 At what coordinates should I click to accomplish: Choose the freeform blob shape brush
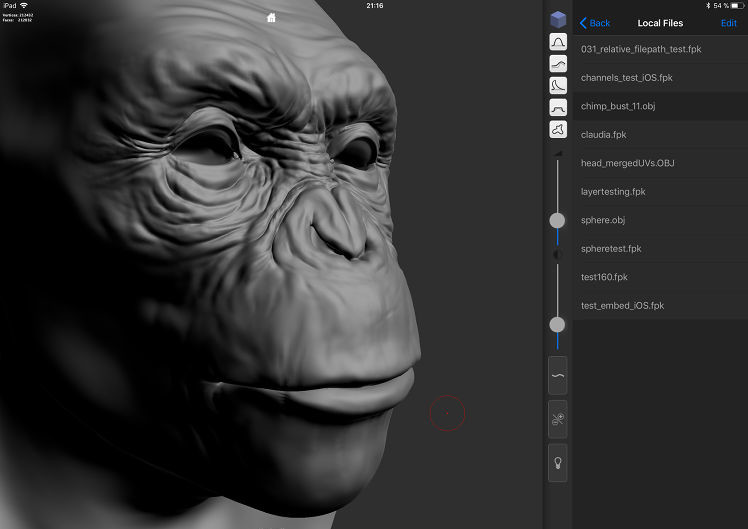(558, 129)
